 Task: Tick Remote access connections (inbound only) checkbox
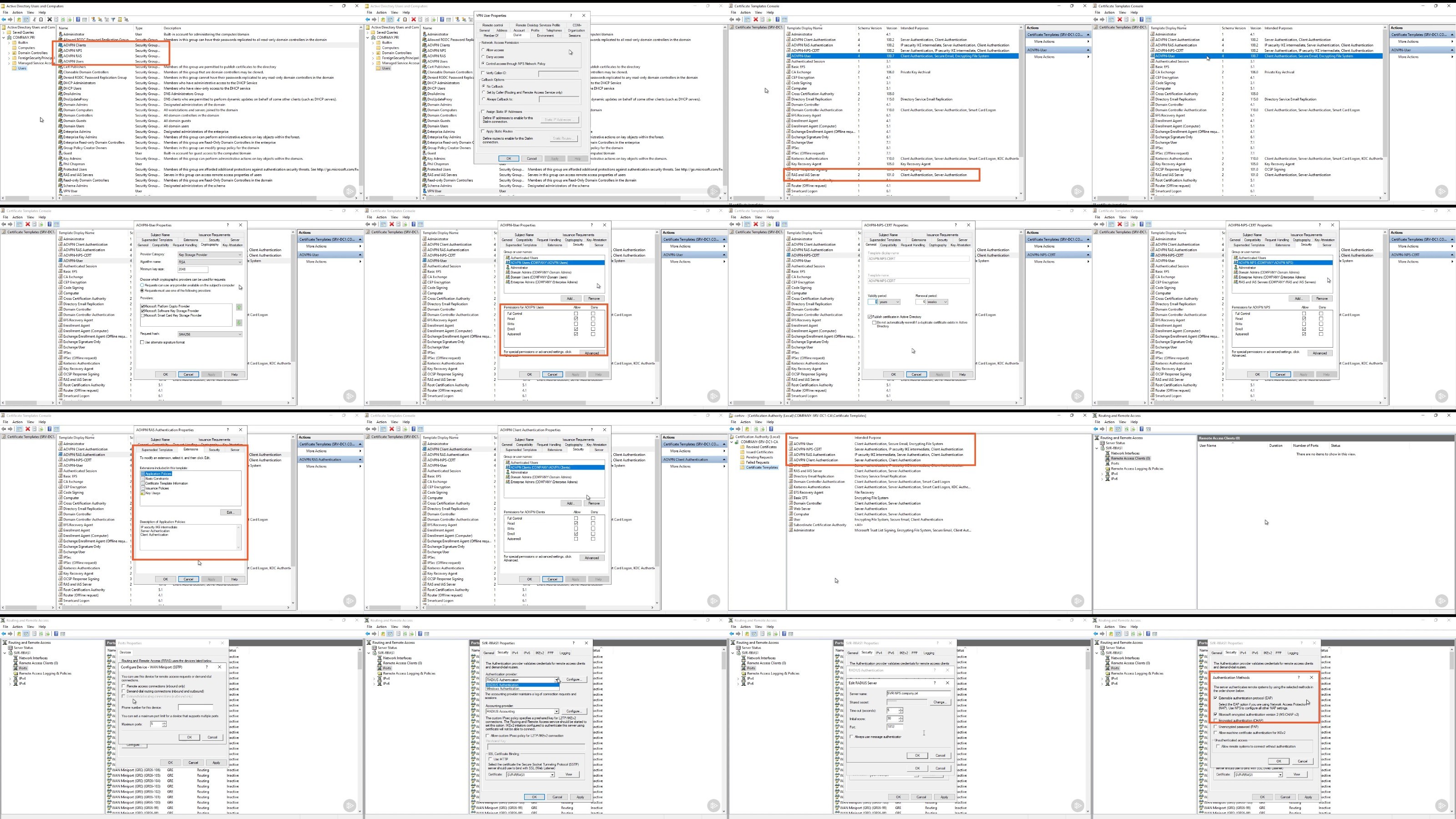tap(124, 686)
